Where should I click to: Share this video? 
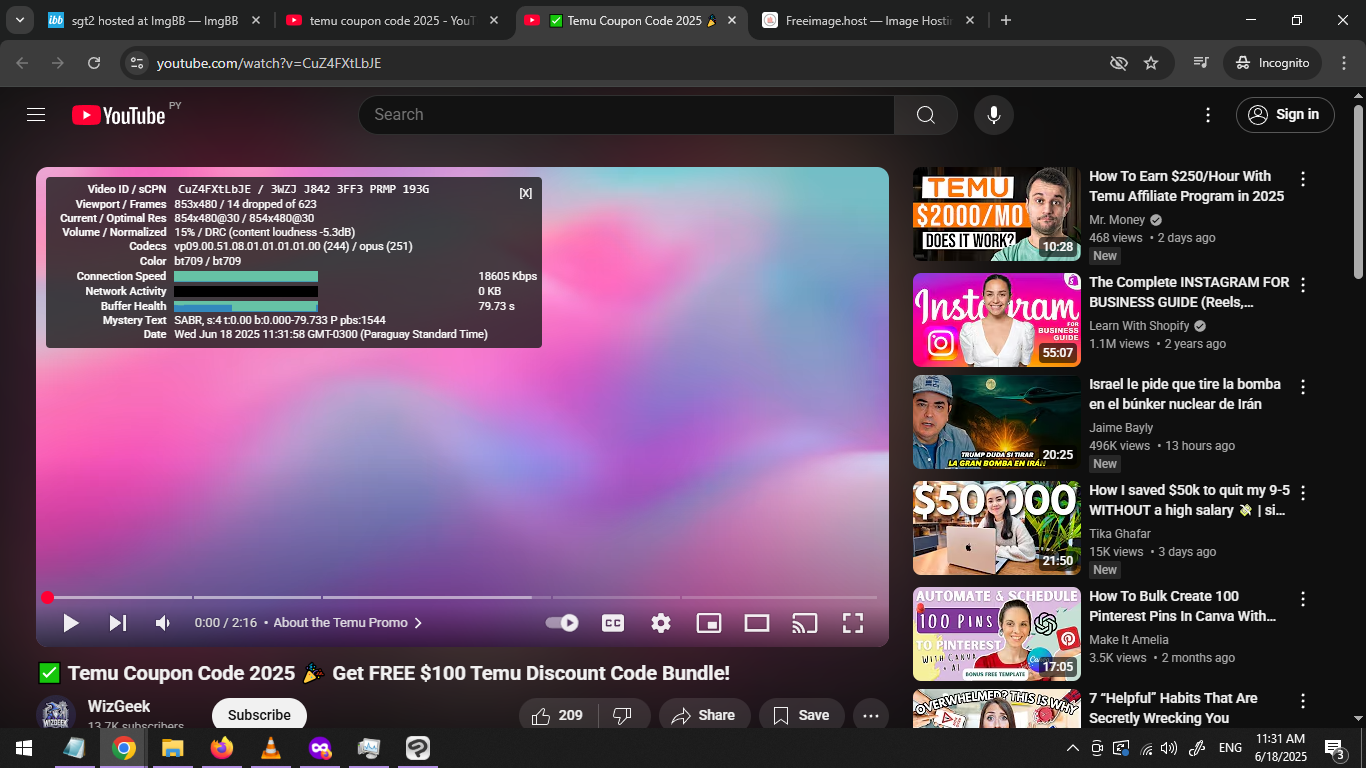pos(704,715)
